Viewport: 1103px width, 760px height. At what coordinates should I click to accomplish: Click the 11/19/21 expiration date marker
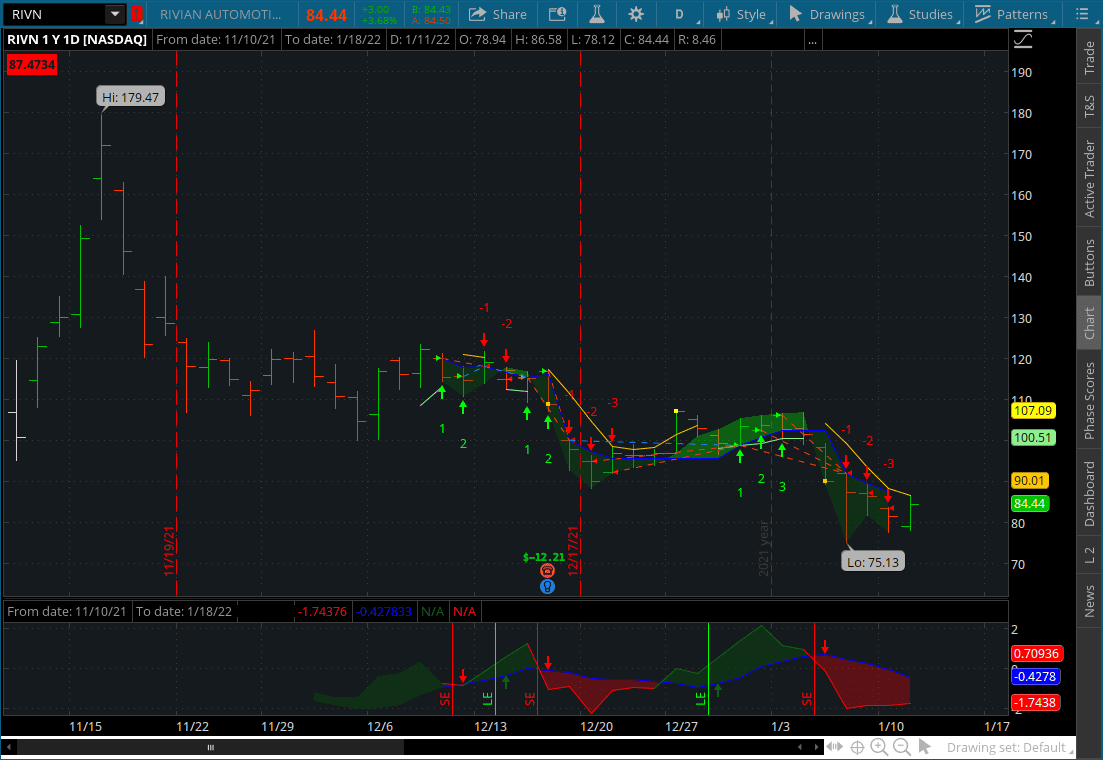170,551
